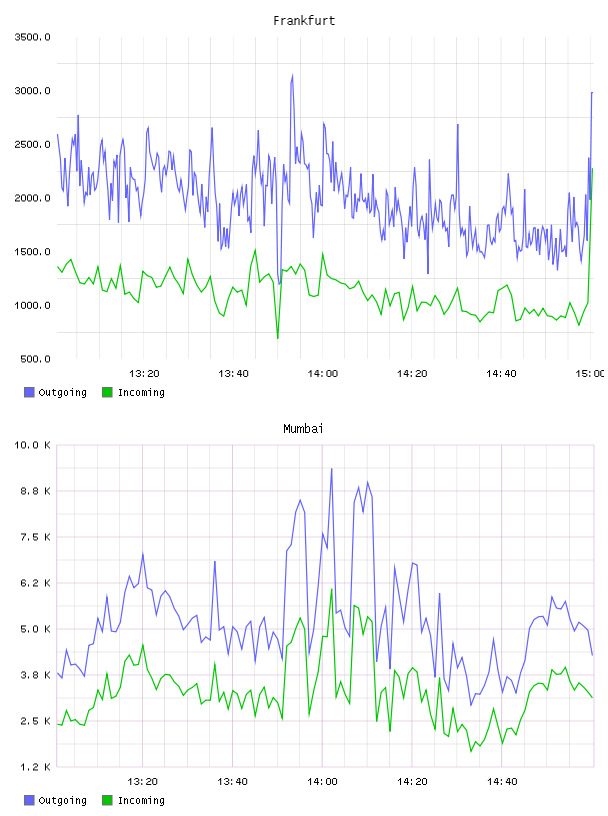608x816 pixels.
Task: Click the 14:20 time label in Frankfurt chart
Action: [x=412, y=373]
